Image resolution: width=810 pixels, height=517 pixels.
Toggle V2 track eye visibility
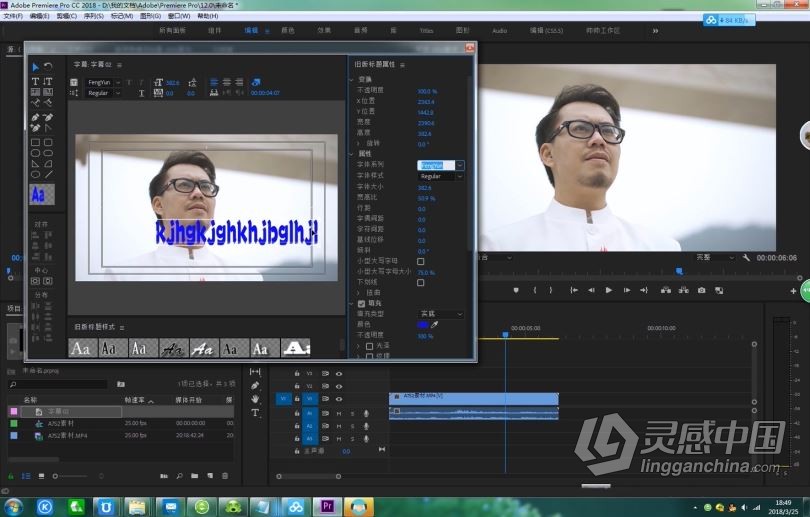pyautogui.click(x=339, y=386)
